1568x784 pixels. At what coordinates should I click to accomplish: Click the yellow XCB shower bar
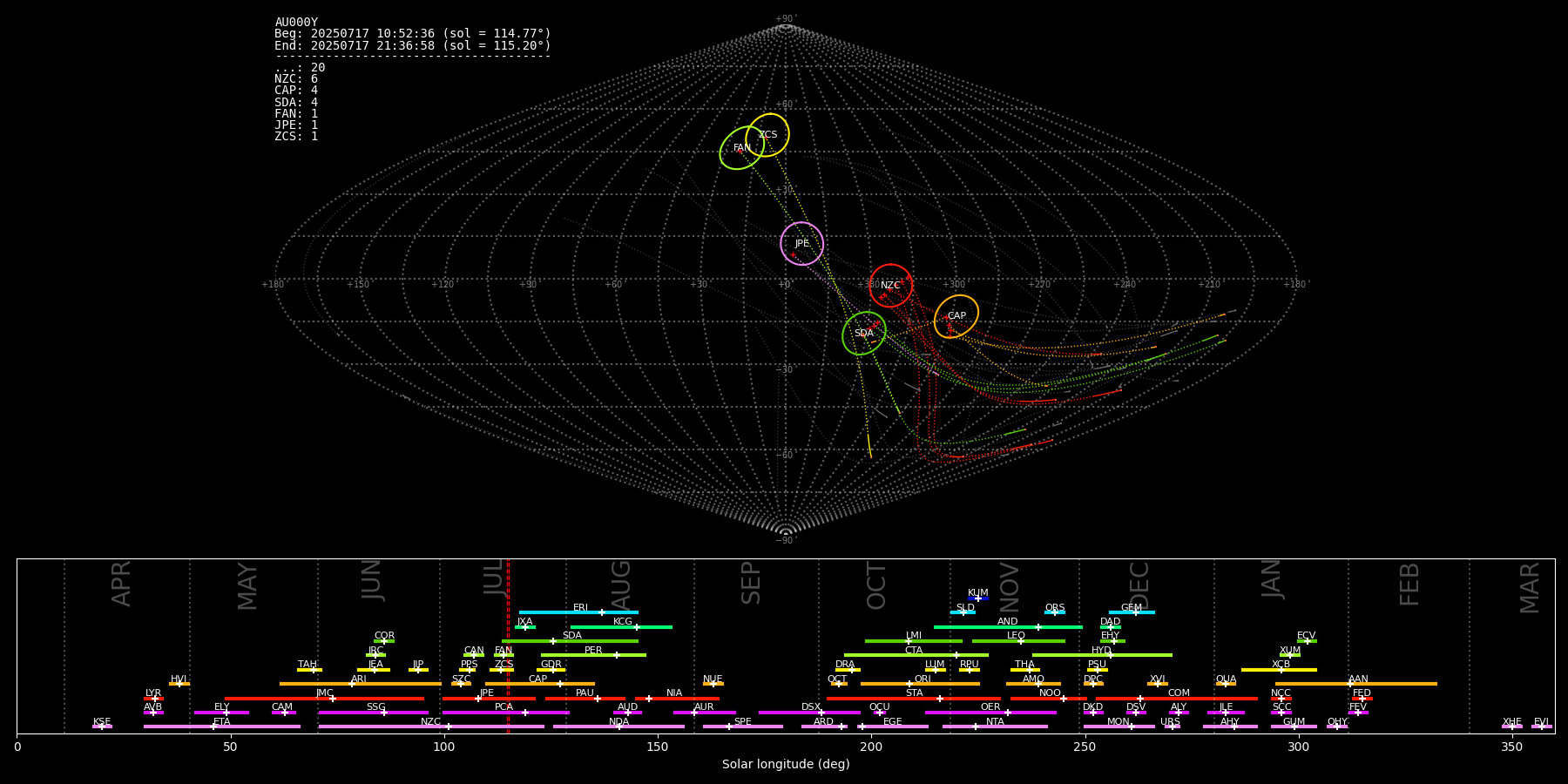tap(1279, 670)
